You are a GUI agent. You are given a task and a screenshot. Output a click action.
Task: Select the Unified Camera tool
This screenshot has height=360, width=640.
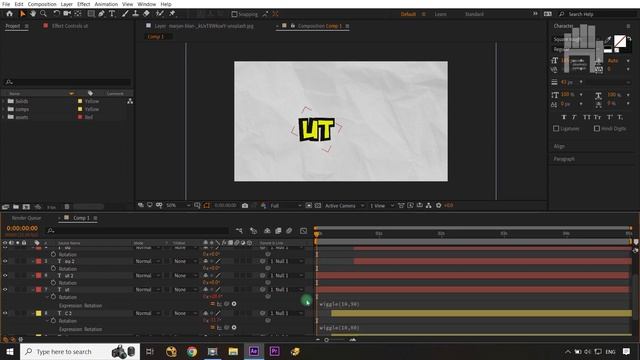click(x=67, y=14)
